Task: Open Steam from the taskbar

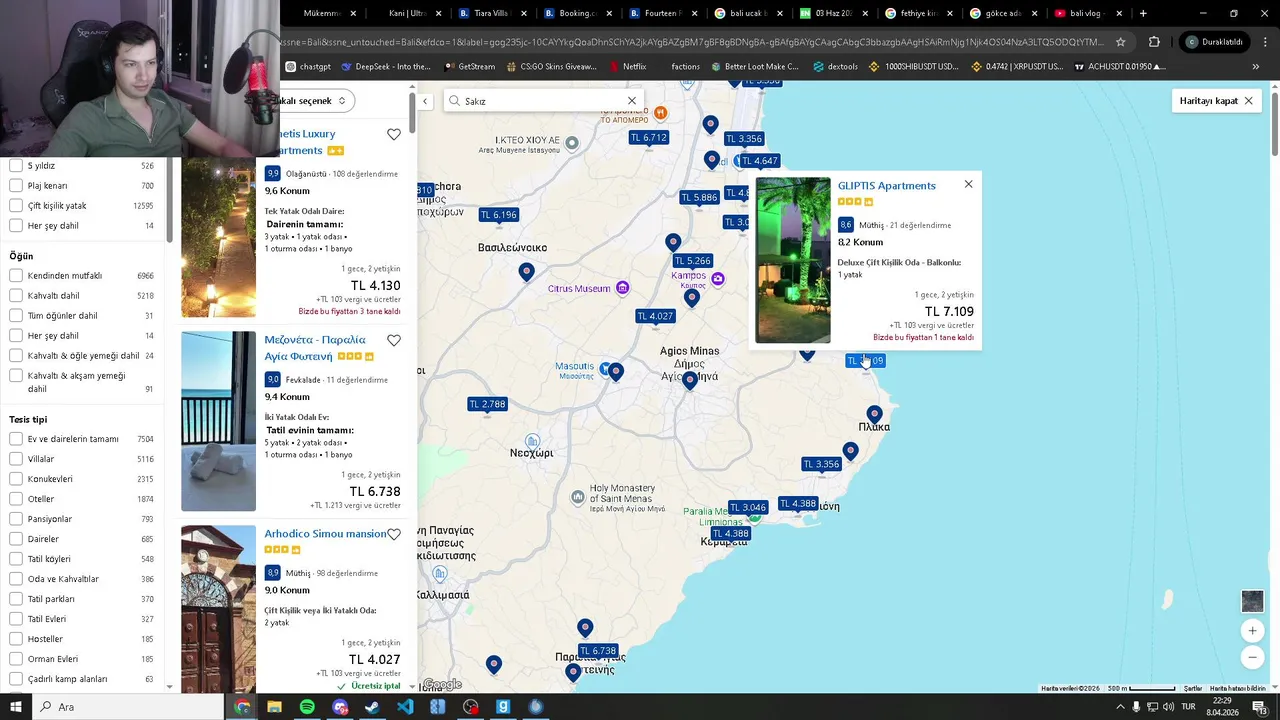Action: tap(372, 707)
